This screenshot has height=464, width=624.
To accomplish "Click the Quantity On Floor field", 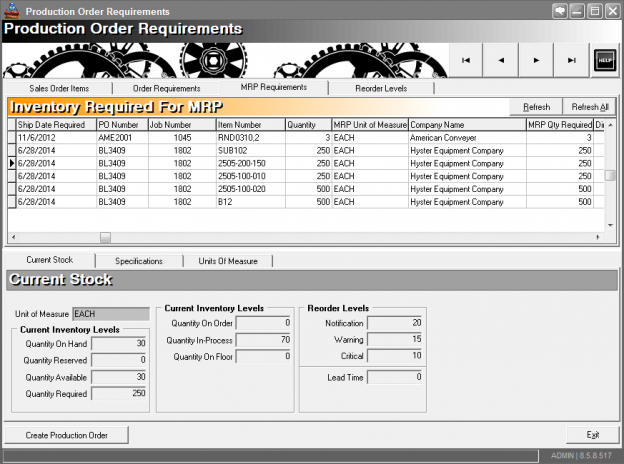I will [263, 356].
